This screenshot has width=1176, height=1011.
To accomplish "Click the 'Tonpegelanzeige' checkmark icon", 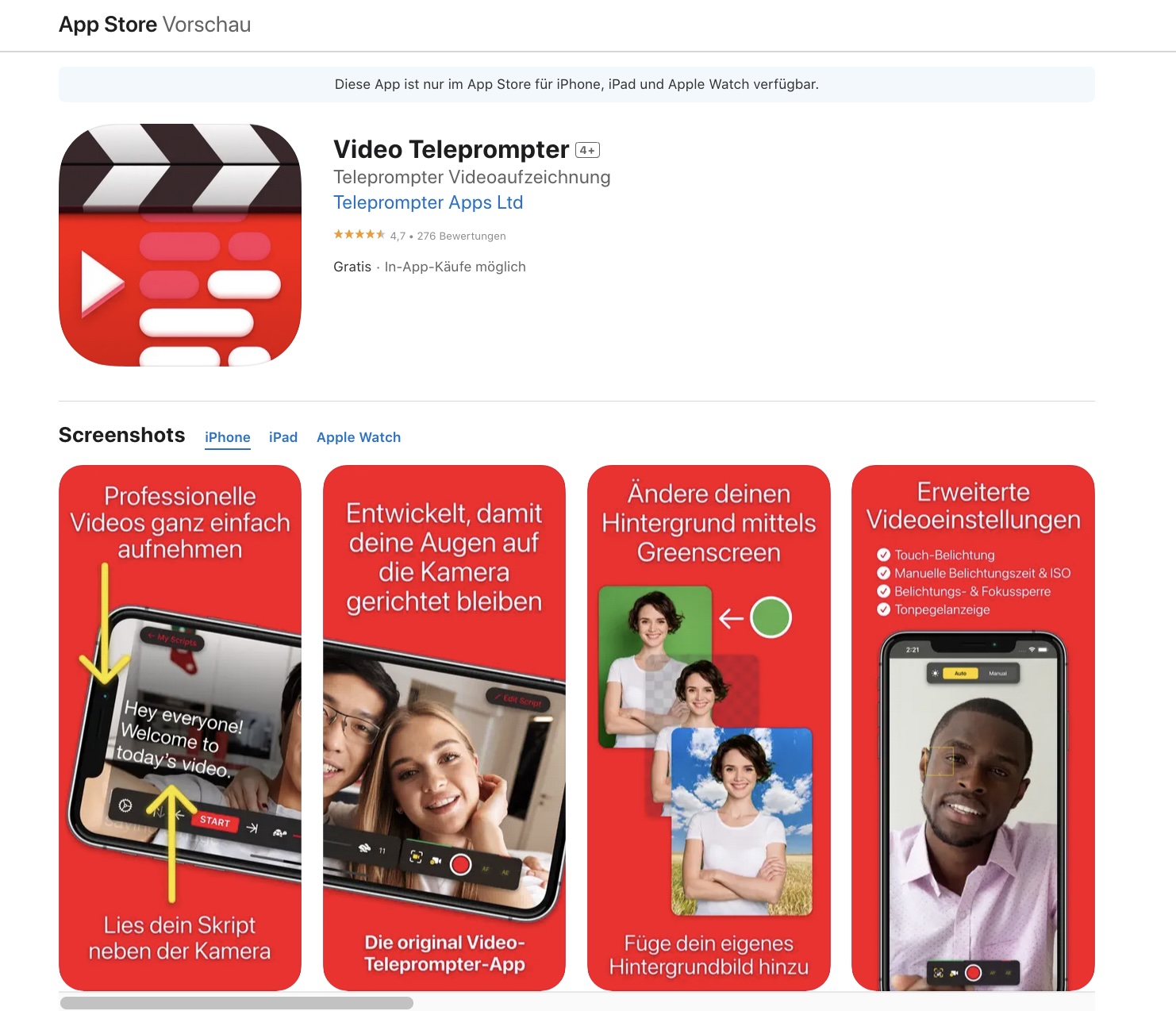I will pyautogui.click(x=883, y=609).
